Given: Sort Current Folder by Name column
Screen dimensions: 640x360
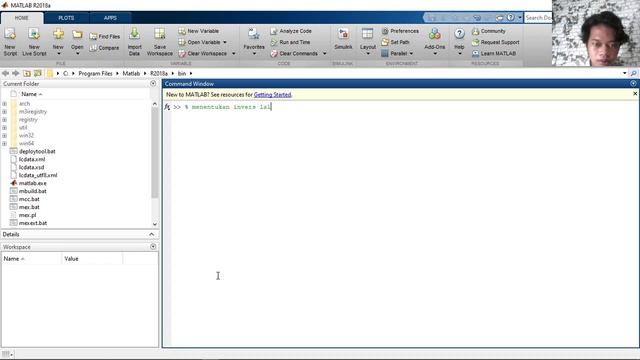Looking at the screenshot, I should pyautogui.click(x=31, y=94).
